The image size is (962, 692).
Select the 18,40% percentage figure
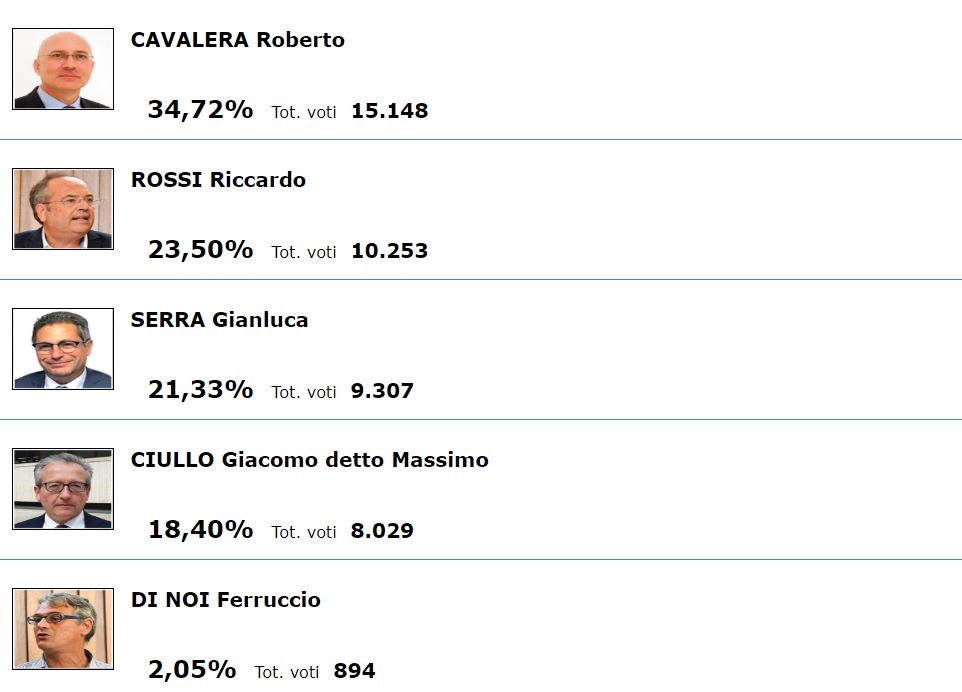coord(200,529)
